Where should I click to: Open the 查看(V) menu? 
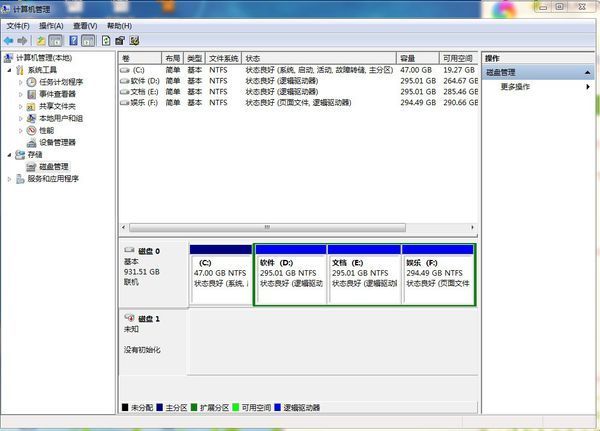click(85, 25)
